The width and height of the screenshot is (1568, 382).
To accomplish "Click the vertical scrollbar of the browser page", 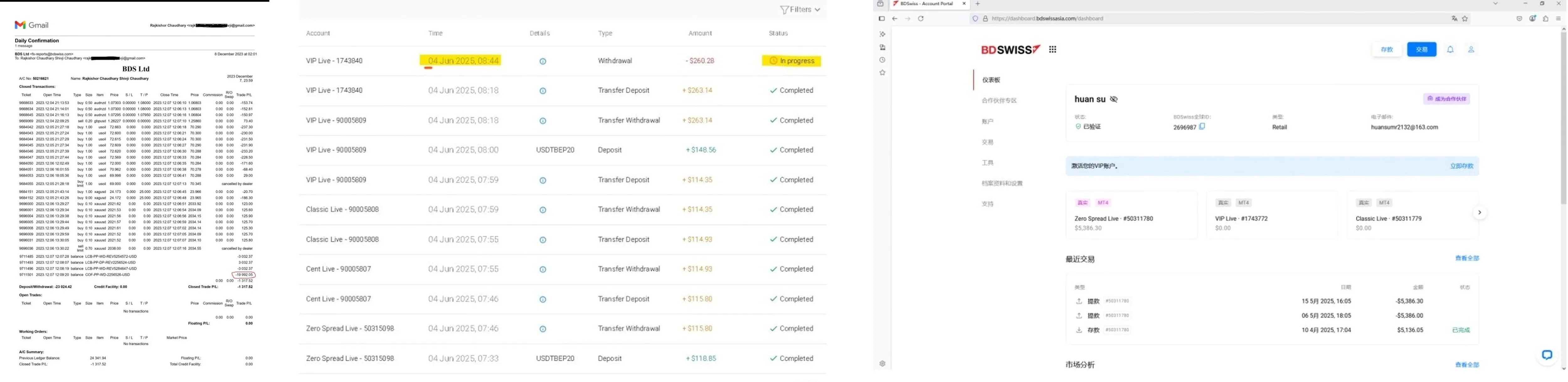I will click(x=1563, y=118).
